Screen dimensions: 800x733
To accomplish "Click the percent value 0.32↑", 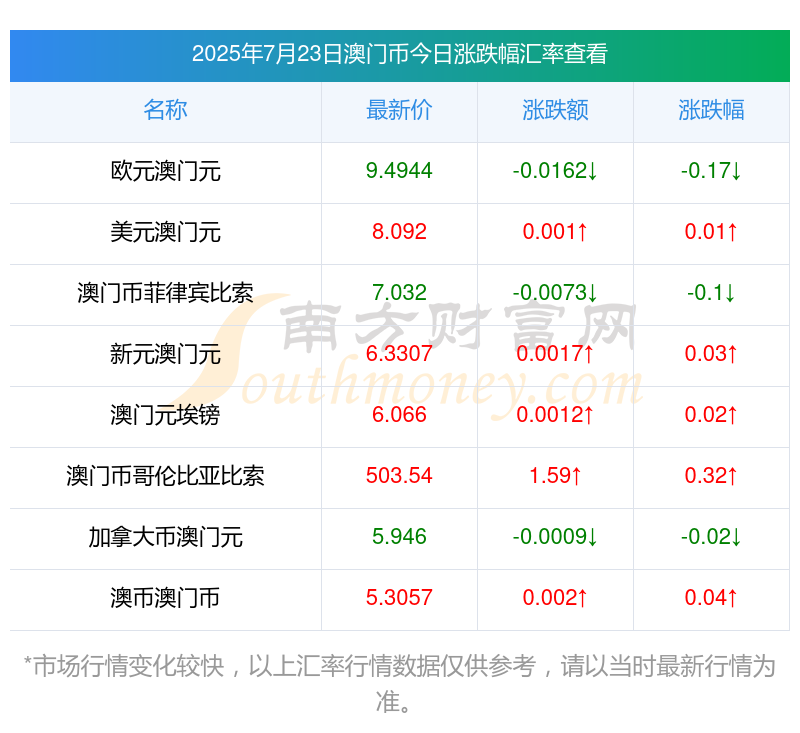I will (711, 475).
